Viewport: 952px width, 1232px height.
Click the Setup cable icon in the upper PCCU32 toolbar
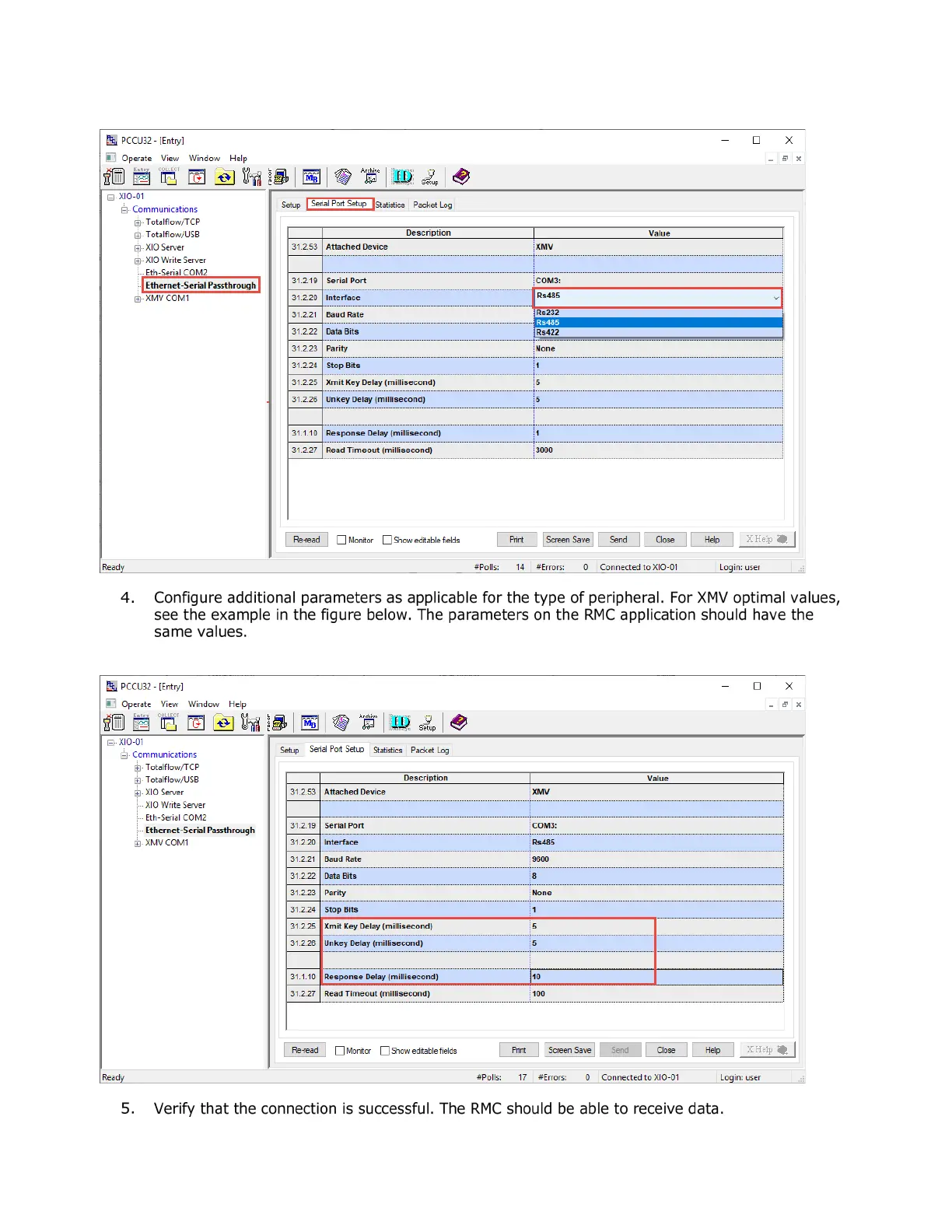tap(430, 177)
